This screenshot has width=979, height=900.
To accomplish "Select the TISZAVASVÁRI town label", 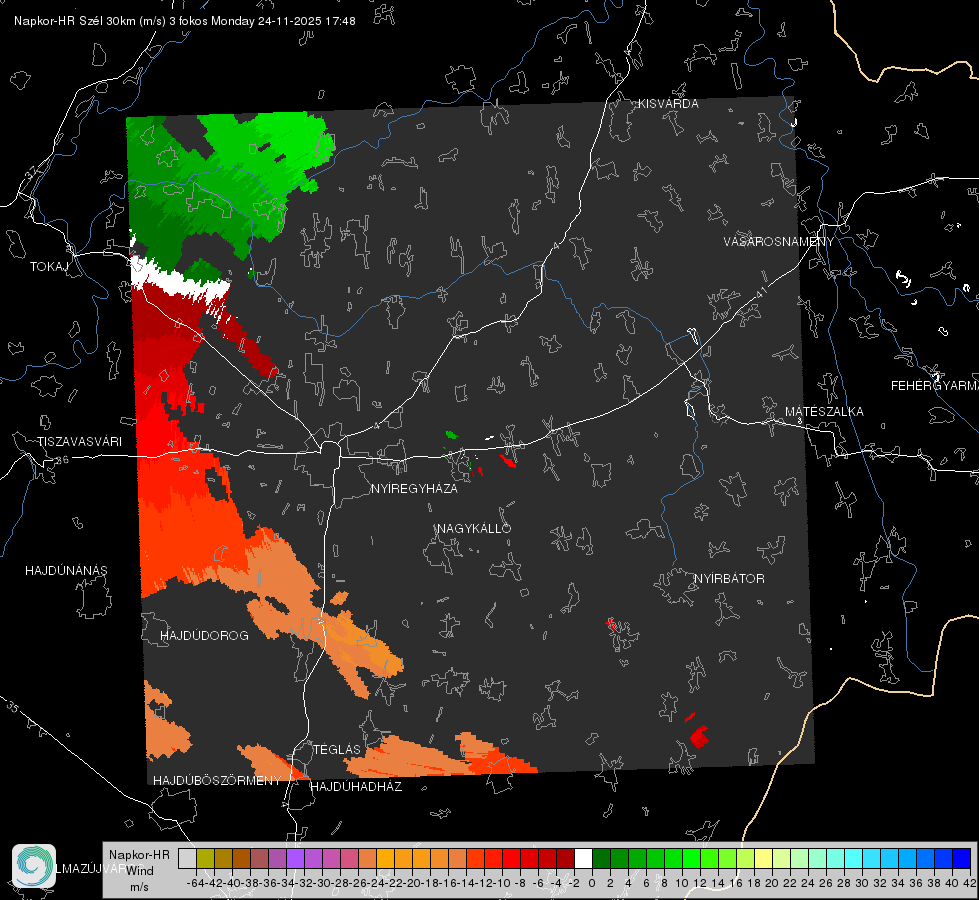I will 79,442.
